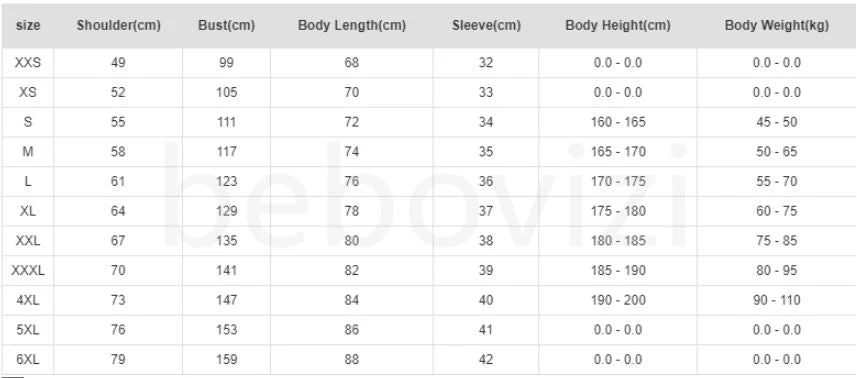Click shoulder value 76 in 5XL row
Screen dimensions: 857x378
(x=118, y=330)
